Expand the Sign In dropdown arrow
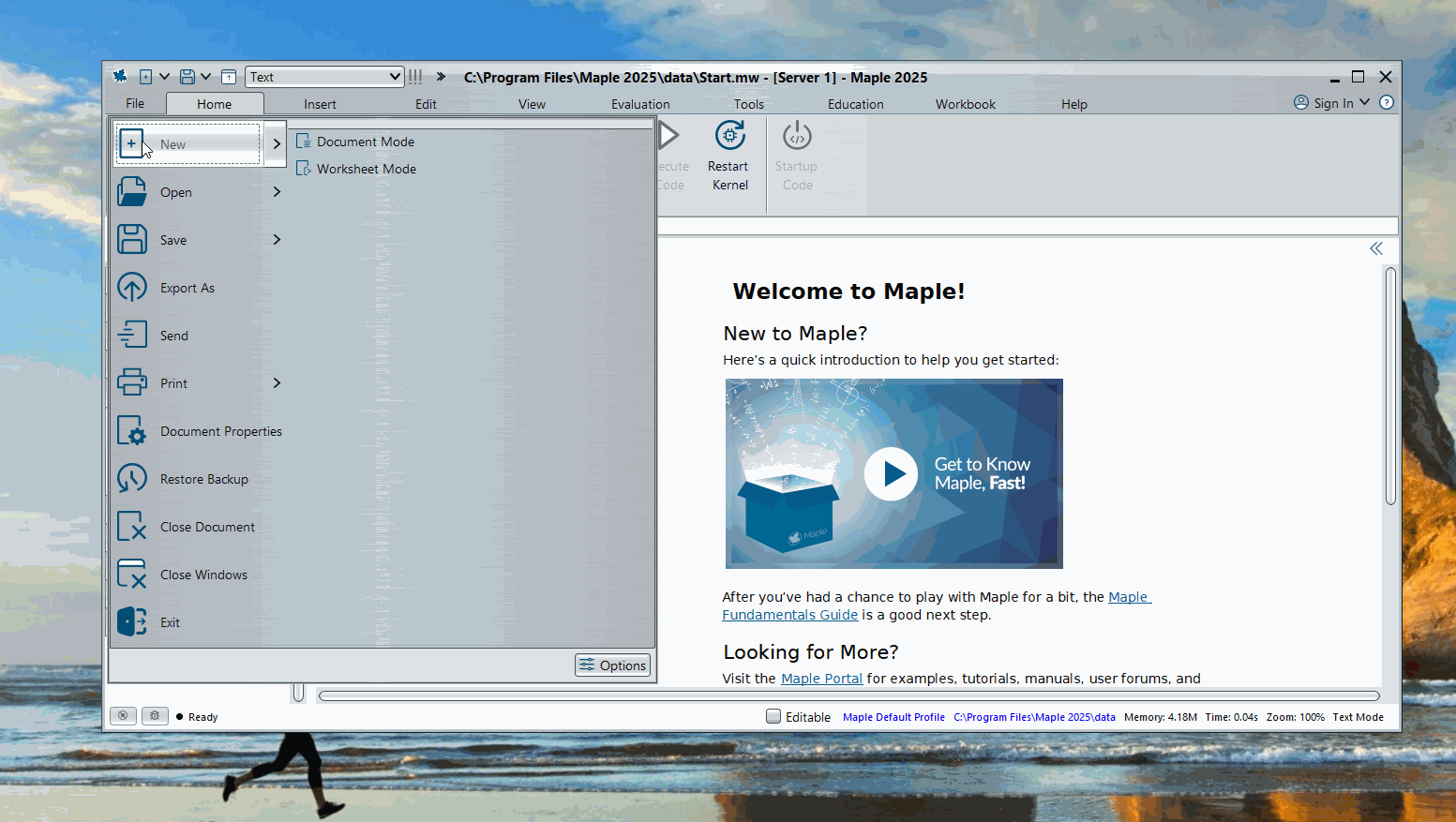This screenshot has height=822, width=1456. pos(1364,103)
